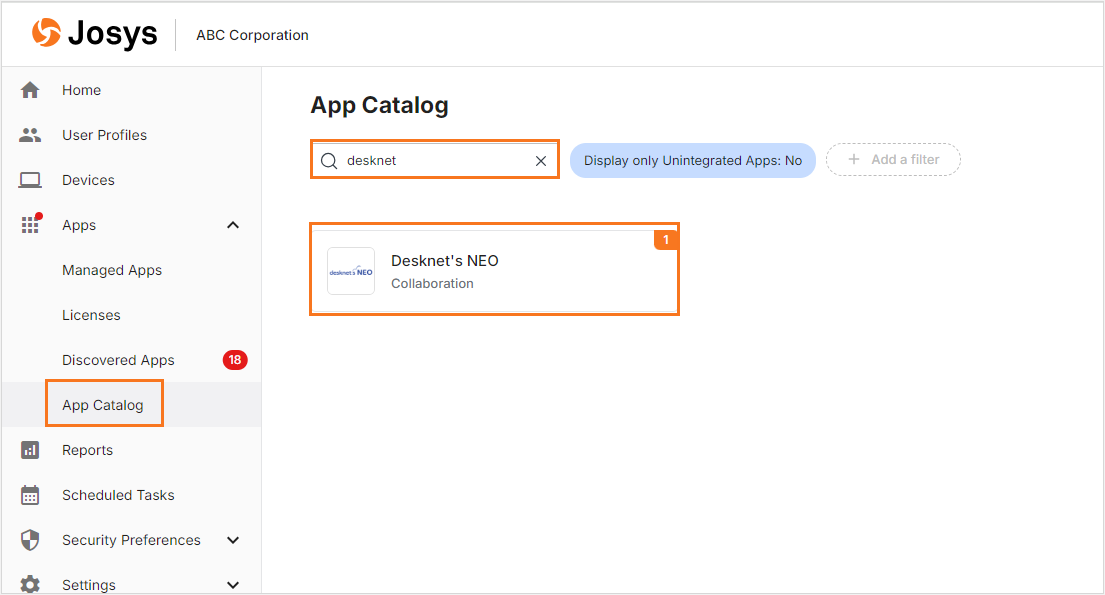This screenshot has width=1105, height=595.
Task: Open the Desknet's NEO card
Action: click(x=494, y=271)
